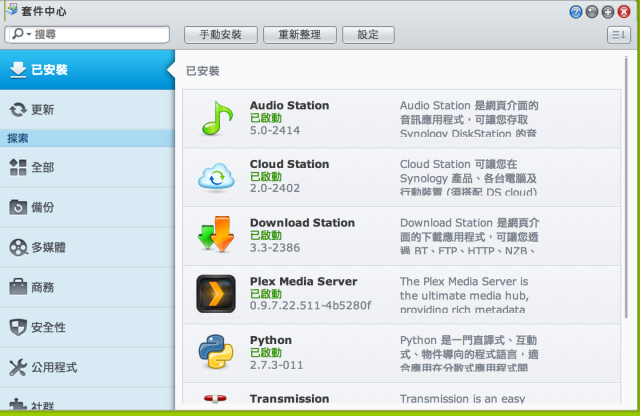Click the Audio Station music note icon
The image size is (640, 416).
point(217,118)
